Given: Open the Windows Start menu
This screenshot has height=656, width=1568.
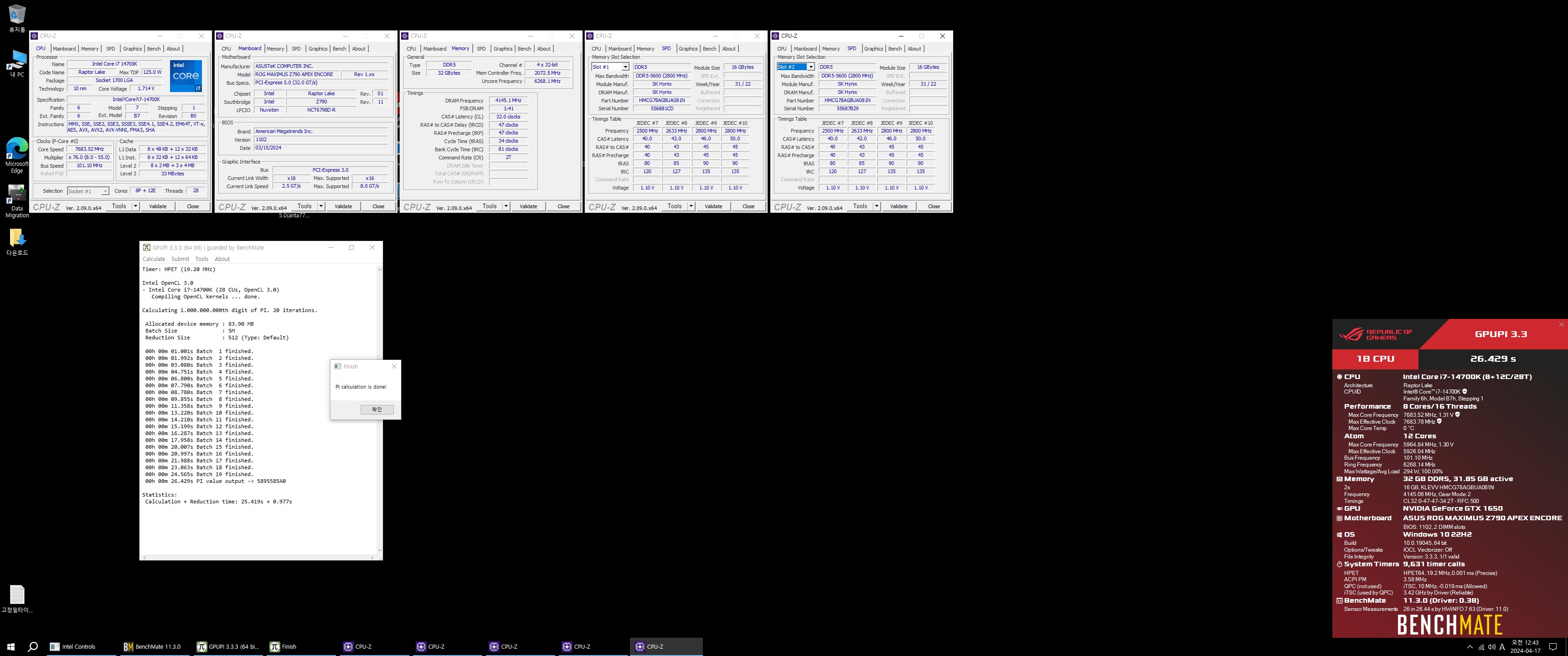Looking at the screenshot, I should pos(10,646).
